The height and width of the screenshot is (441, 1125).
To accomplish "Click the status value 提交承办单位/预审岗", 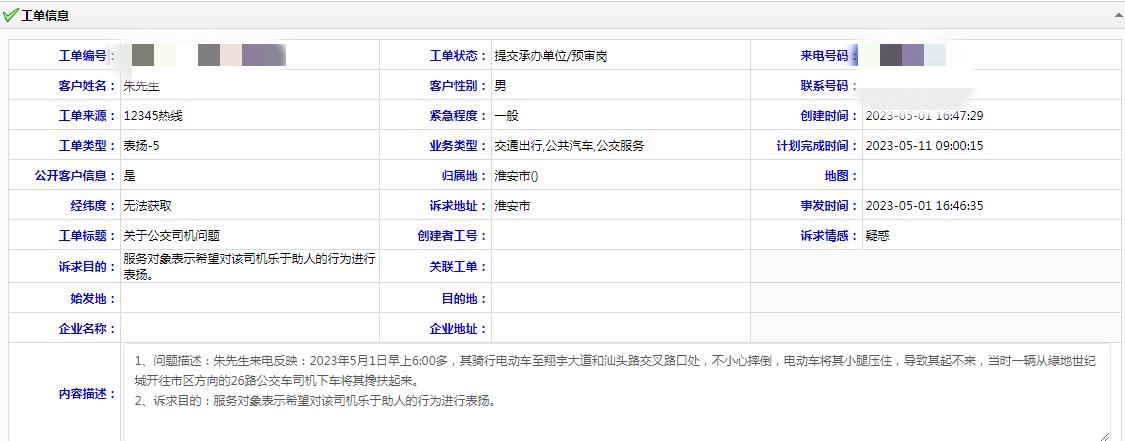I will click(x=551, y=56).
